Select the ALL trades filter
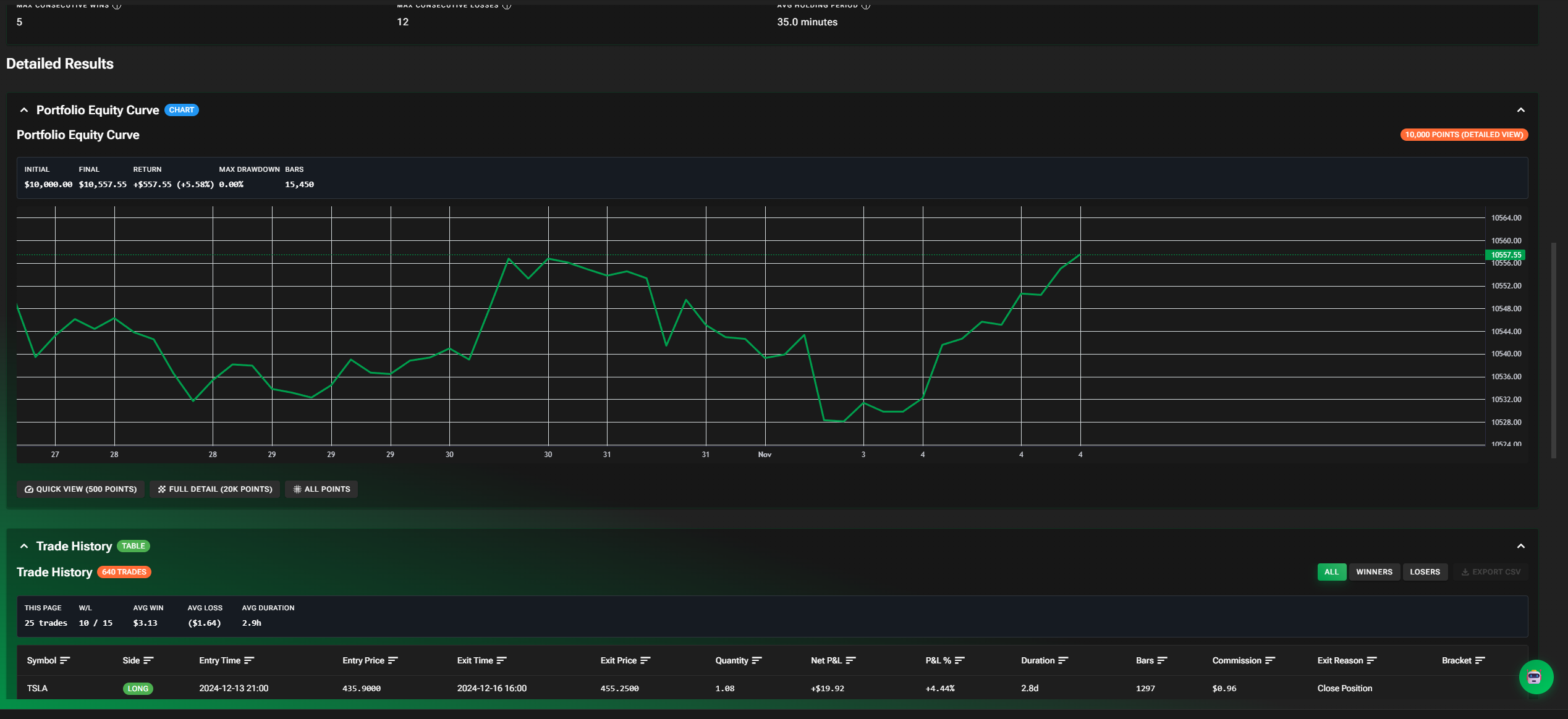The height and width of the screenshot is (719, 1568). (1332, 571)
